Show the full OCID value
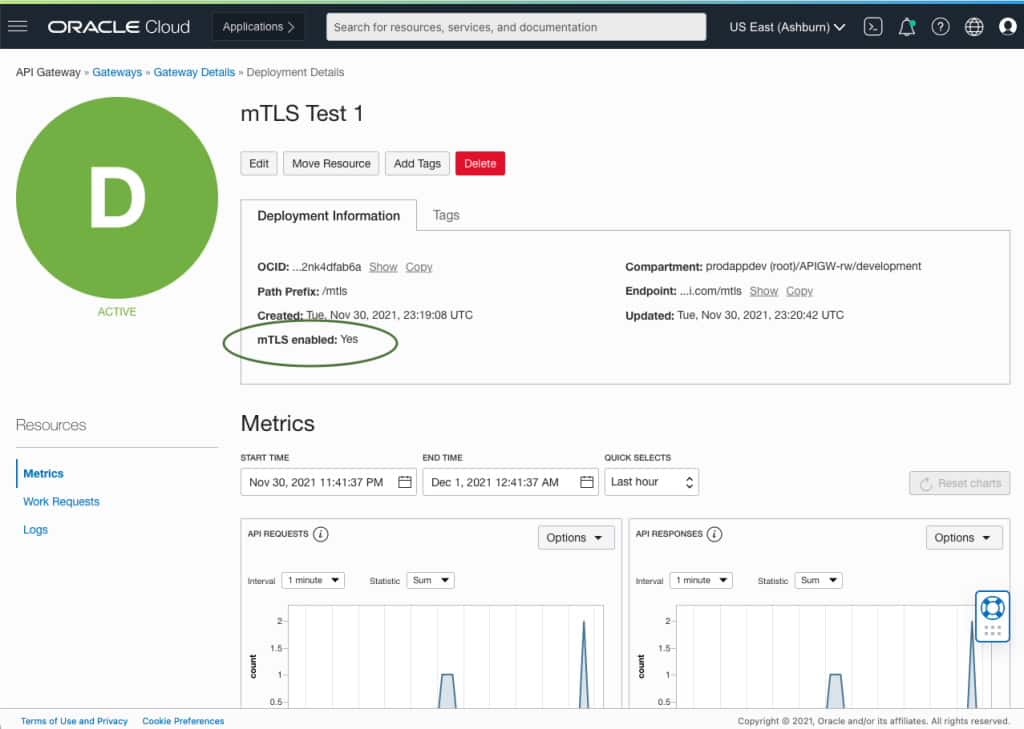Image resolution: width=1024 pixels, height=729 pixels. (383, 267)
